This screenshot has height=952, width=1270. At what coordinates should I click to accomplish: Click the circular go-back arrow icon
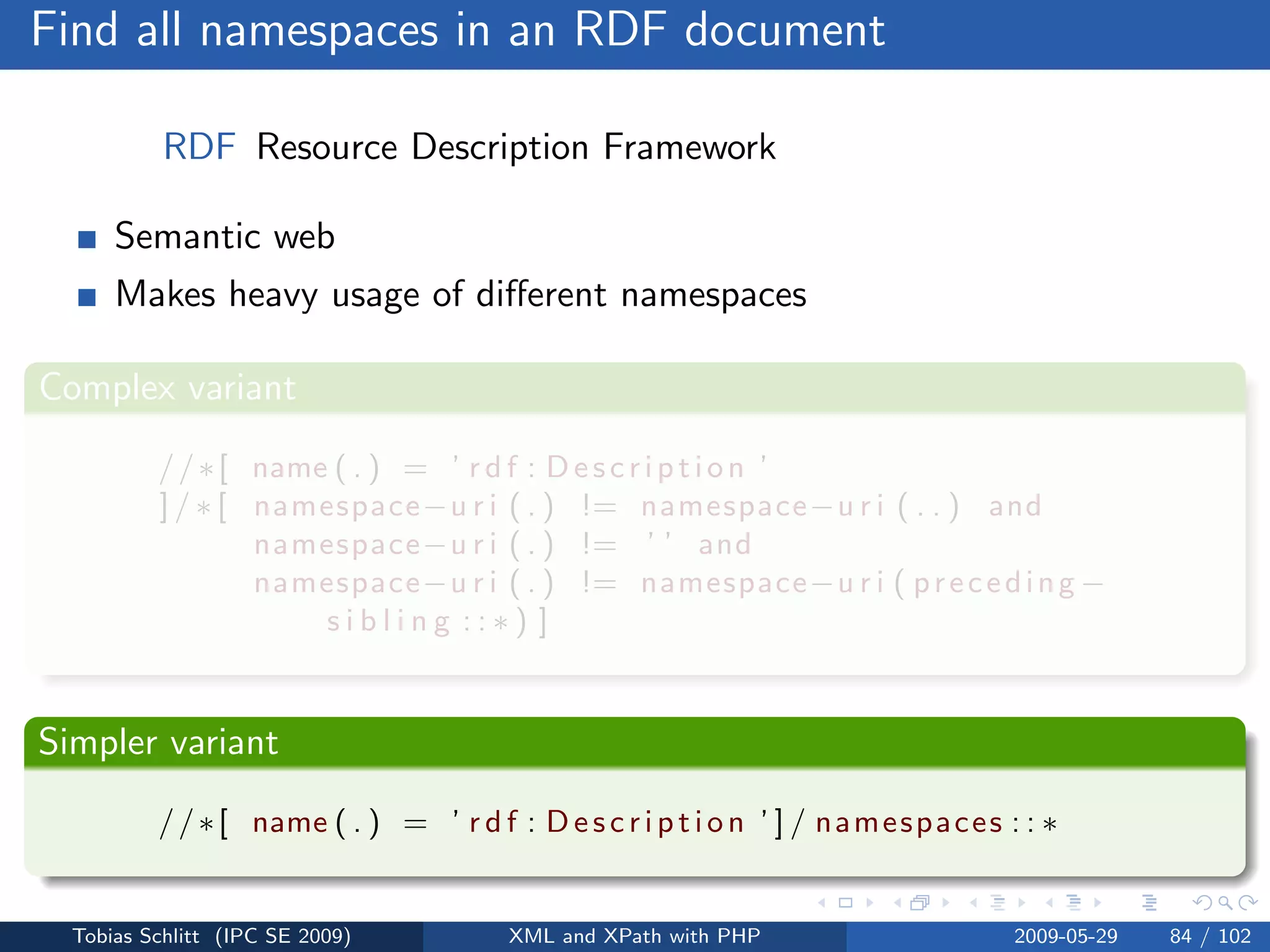[1202, 903]
